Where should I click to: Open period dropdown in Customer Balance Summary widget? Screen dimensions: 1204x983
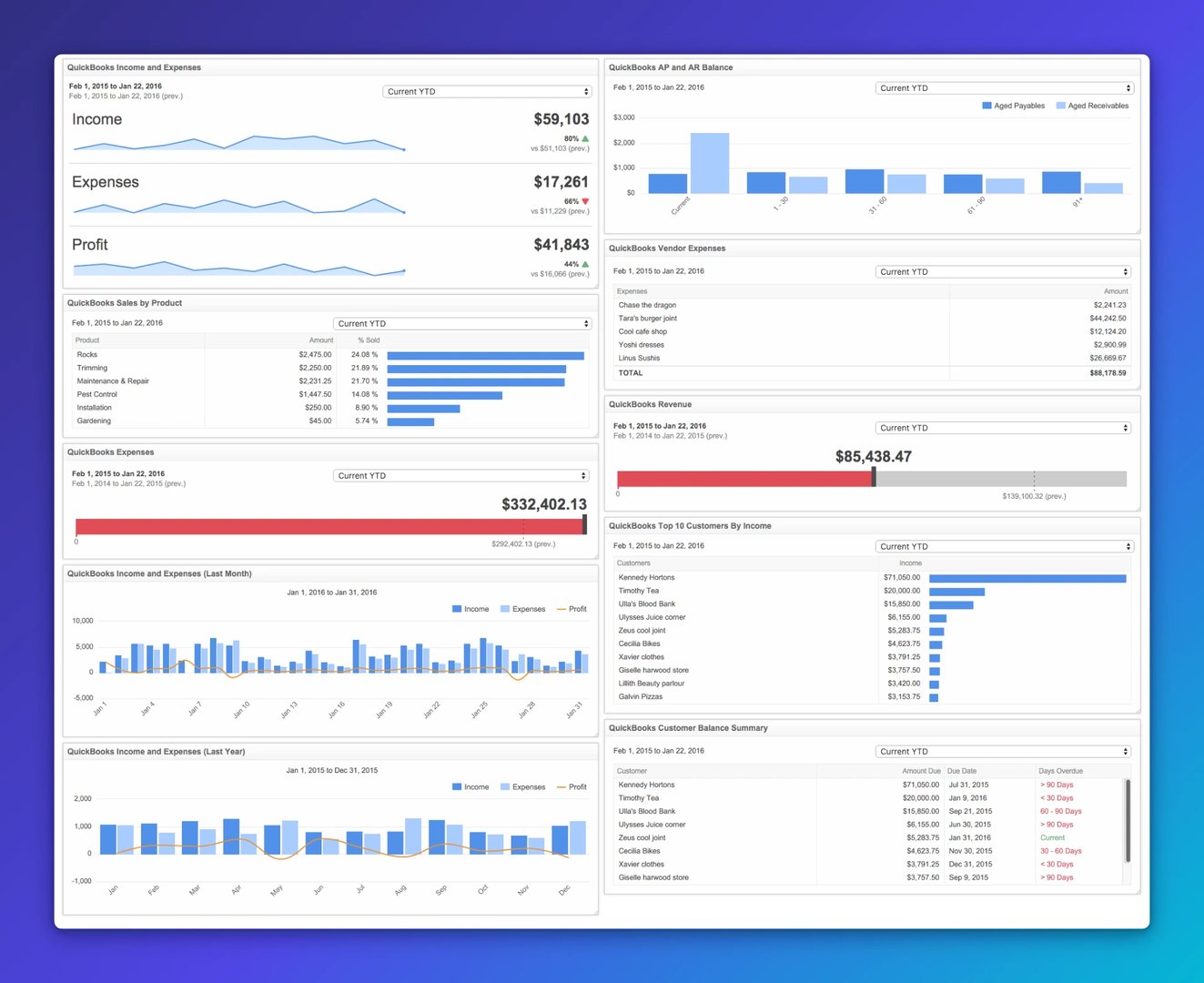(x=1003, y=751)
